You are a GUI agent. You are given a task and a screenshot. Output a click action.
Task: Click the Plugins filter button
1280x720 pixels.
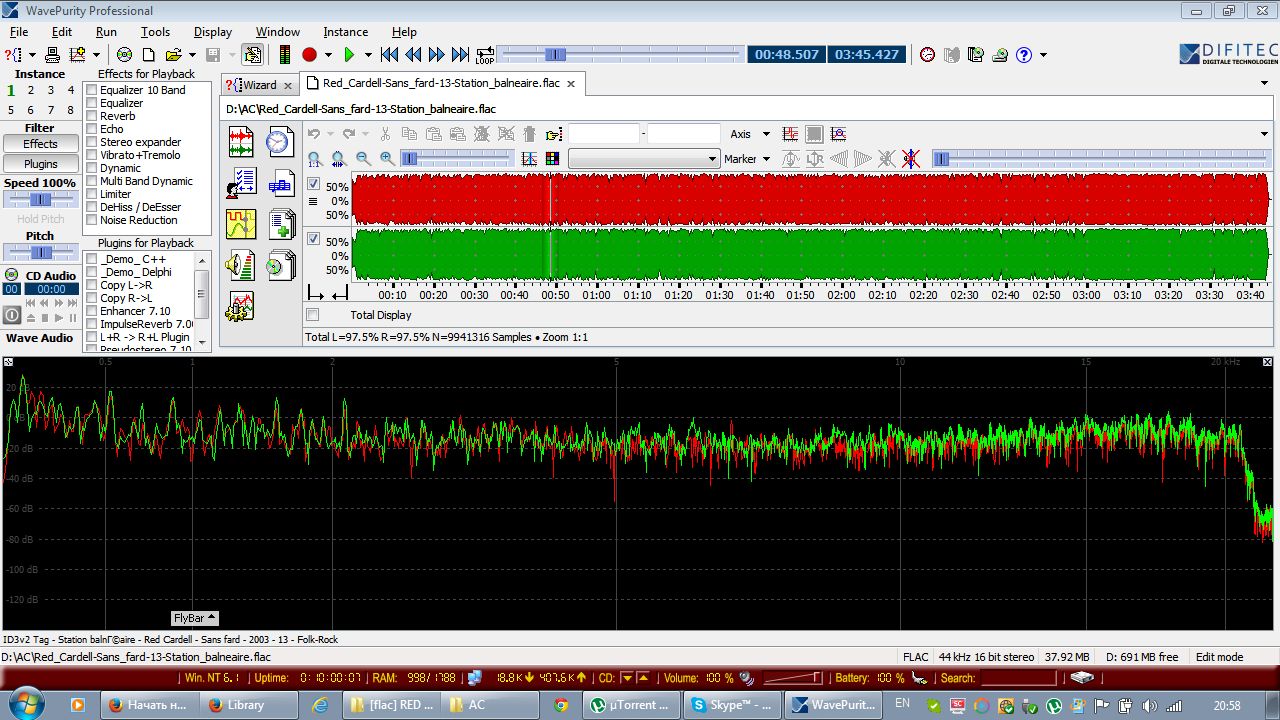(40, 164)
